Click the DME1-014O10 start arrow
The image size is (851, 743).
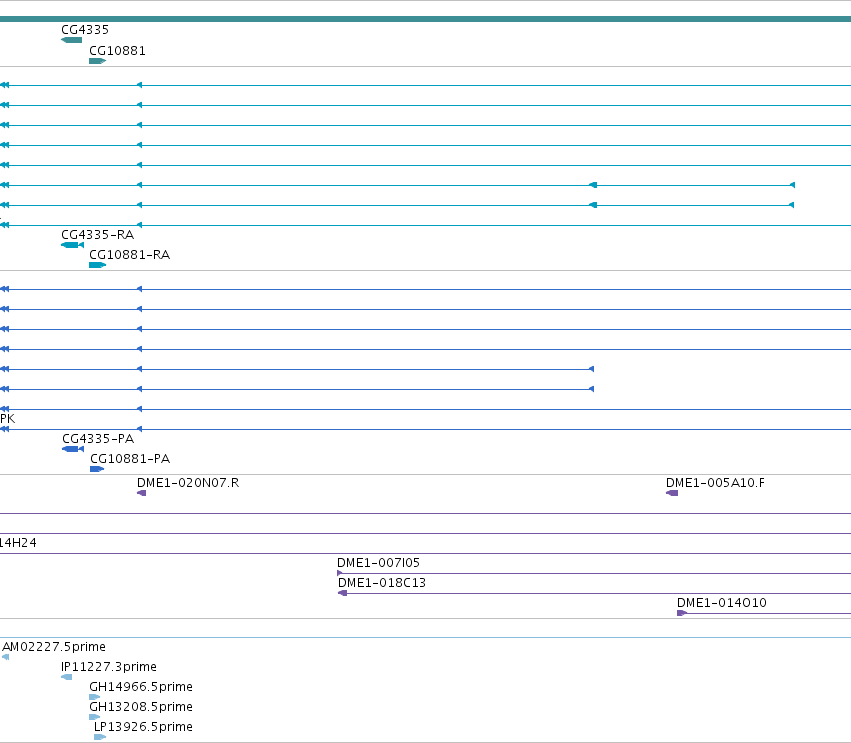(682, 613)
